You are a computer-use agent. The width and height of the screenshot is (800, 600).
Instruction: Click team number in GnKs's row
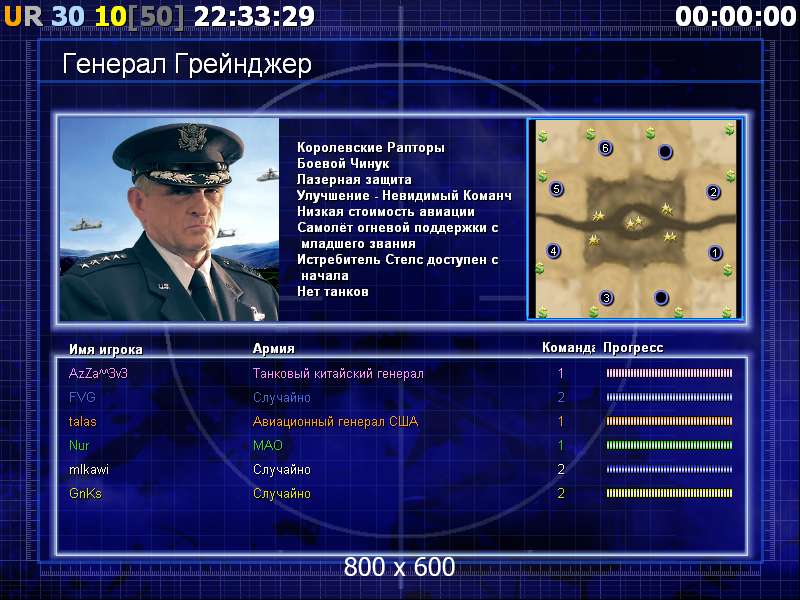(x=561, y=493)
